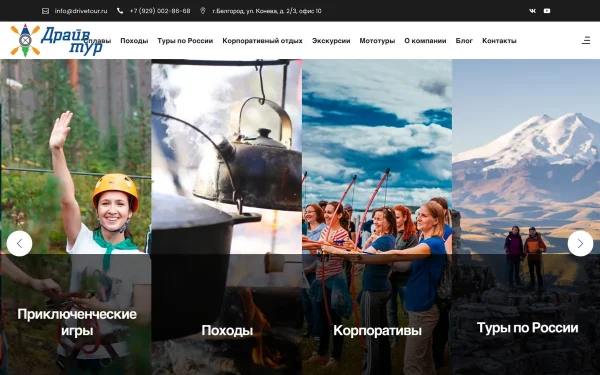
Task: Click the info@drivetour.ru email link
Action: (81, 11)
